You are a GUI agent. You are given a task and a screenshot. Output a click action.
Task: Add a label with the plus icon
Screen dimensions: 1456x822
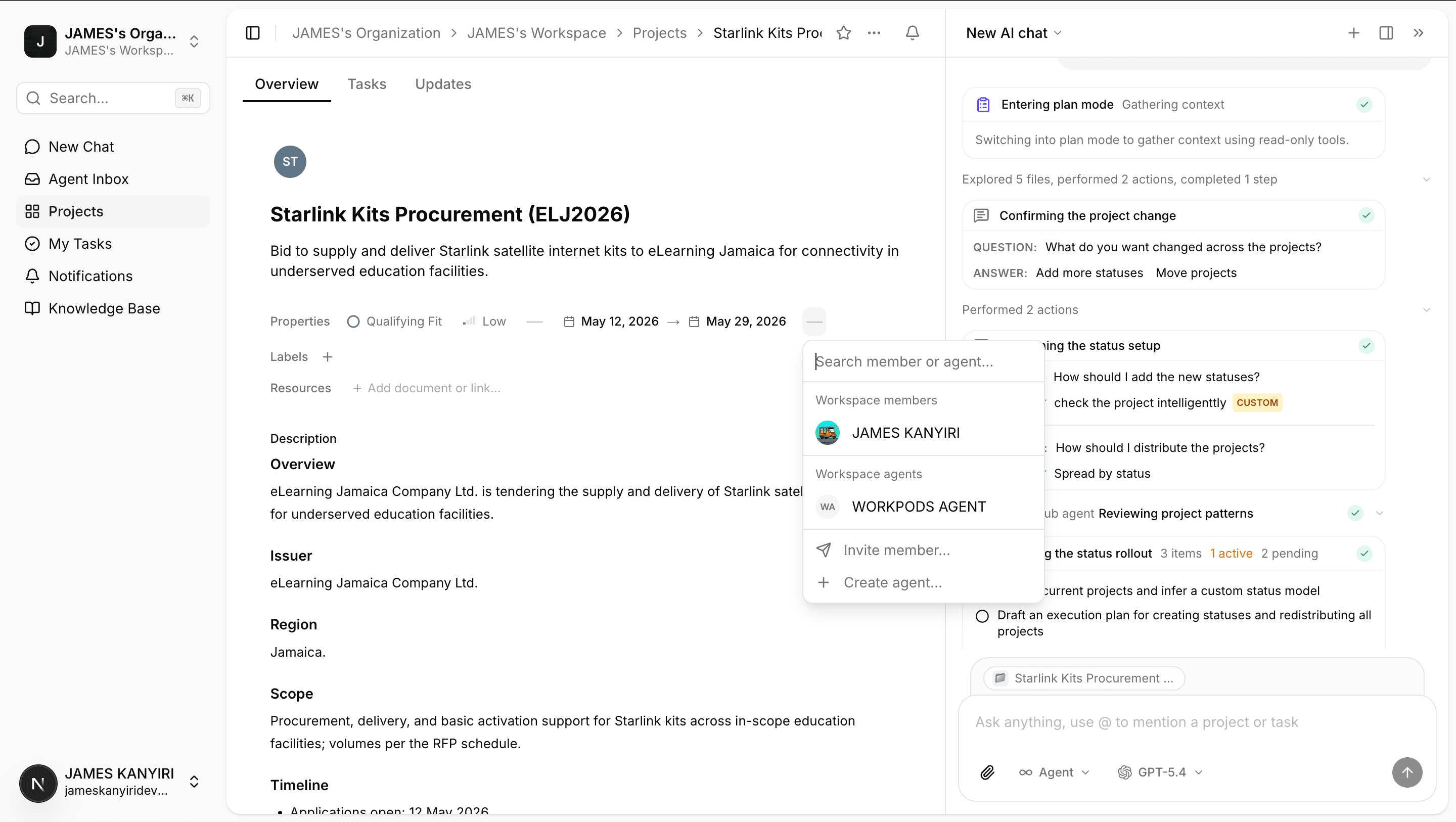[x=327, y=357]
